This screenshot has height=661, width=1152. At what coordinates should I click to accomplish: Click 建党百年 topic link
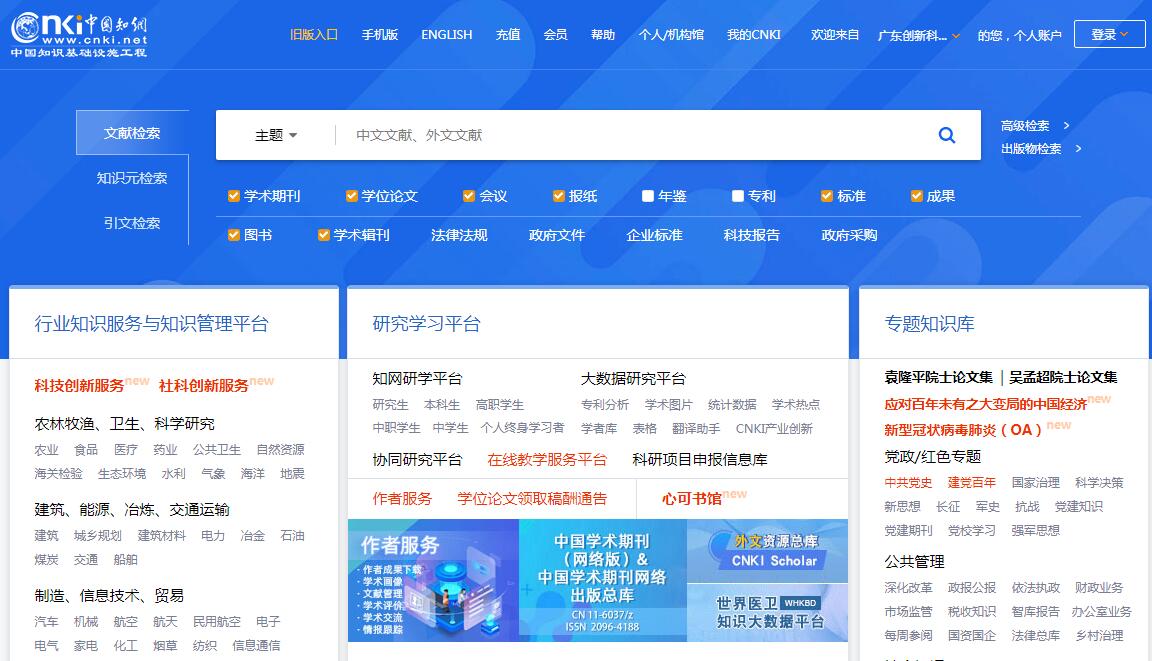971,483
